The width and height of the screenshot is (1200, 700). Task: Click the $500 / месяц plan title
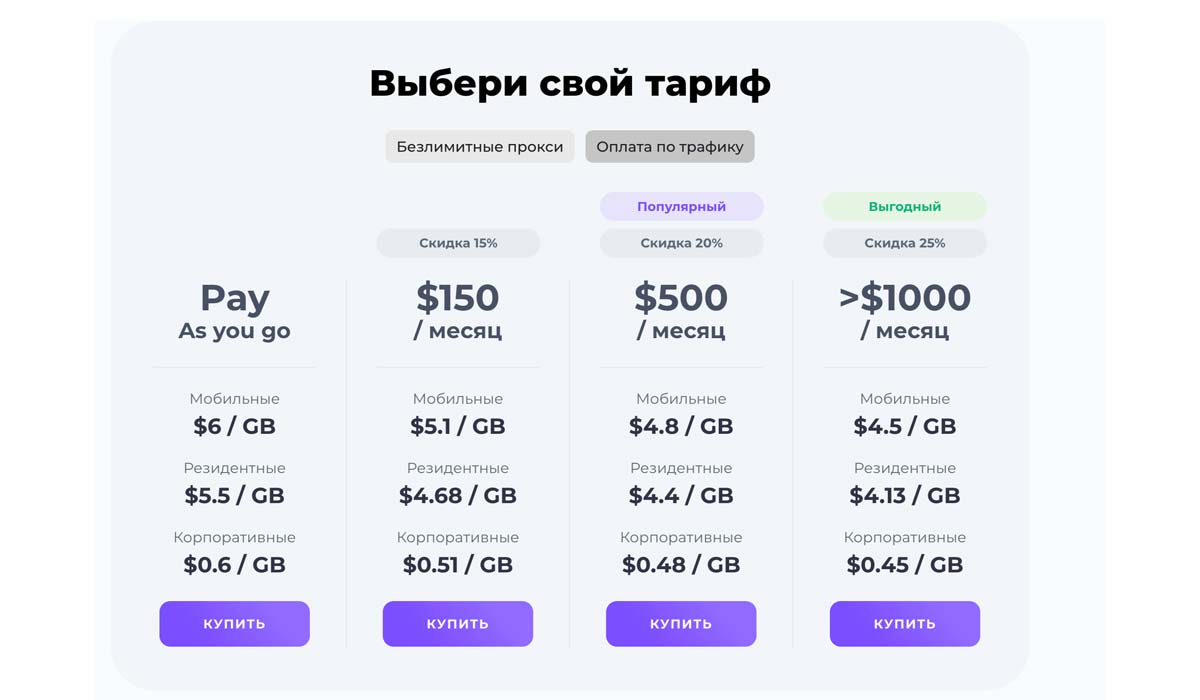[681, 311]
